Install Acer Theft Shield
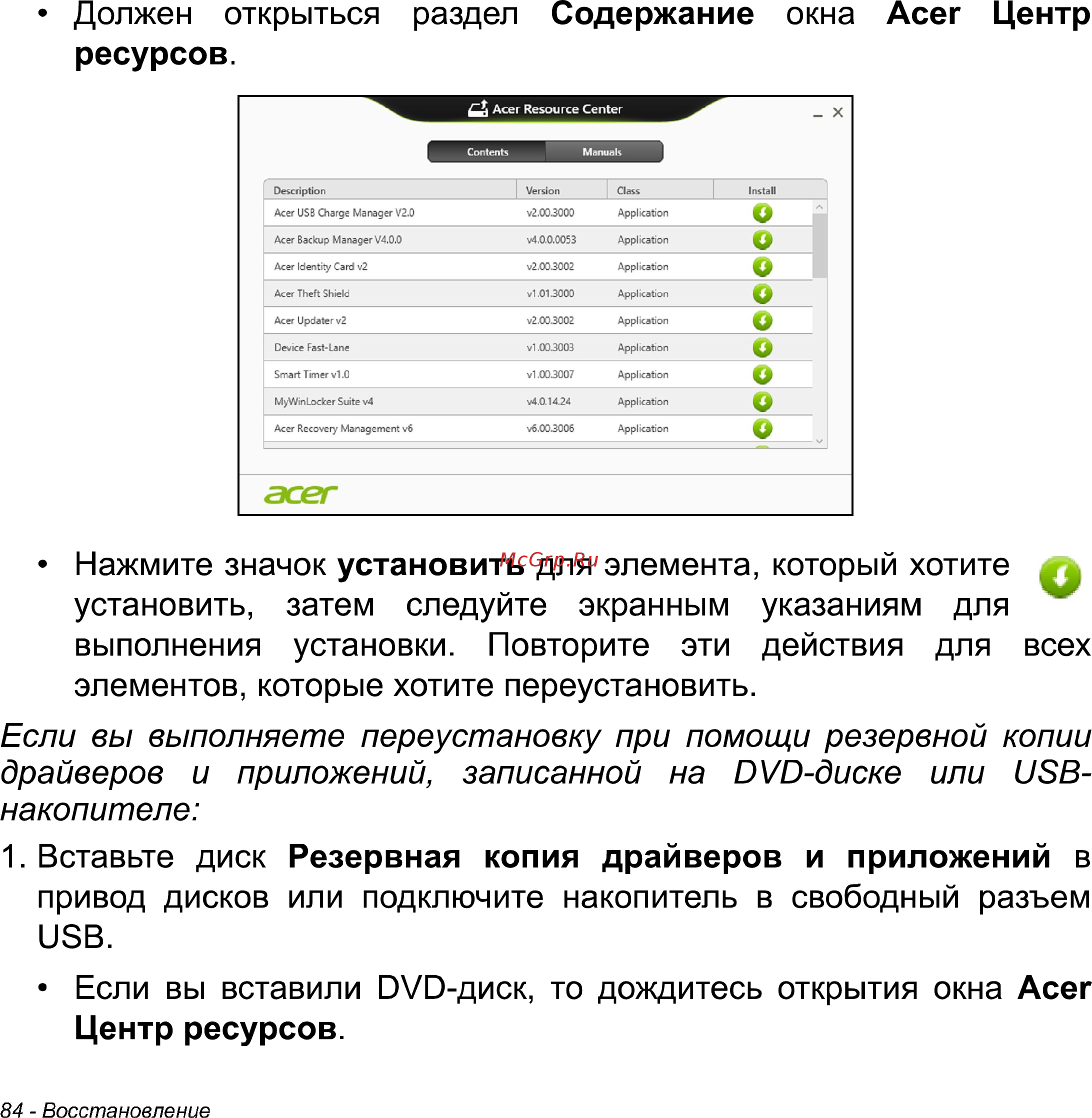Viewport: 1092px width, 1118px height. [762, 293]
